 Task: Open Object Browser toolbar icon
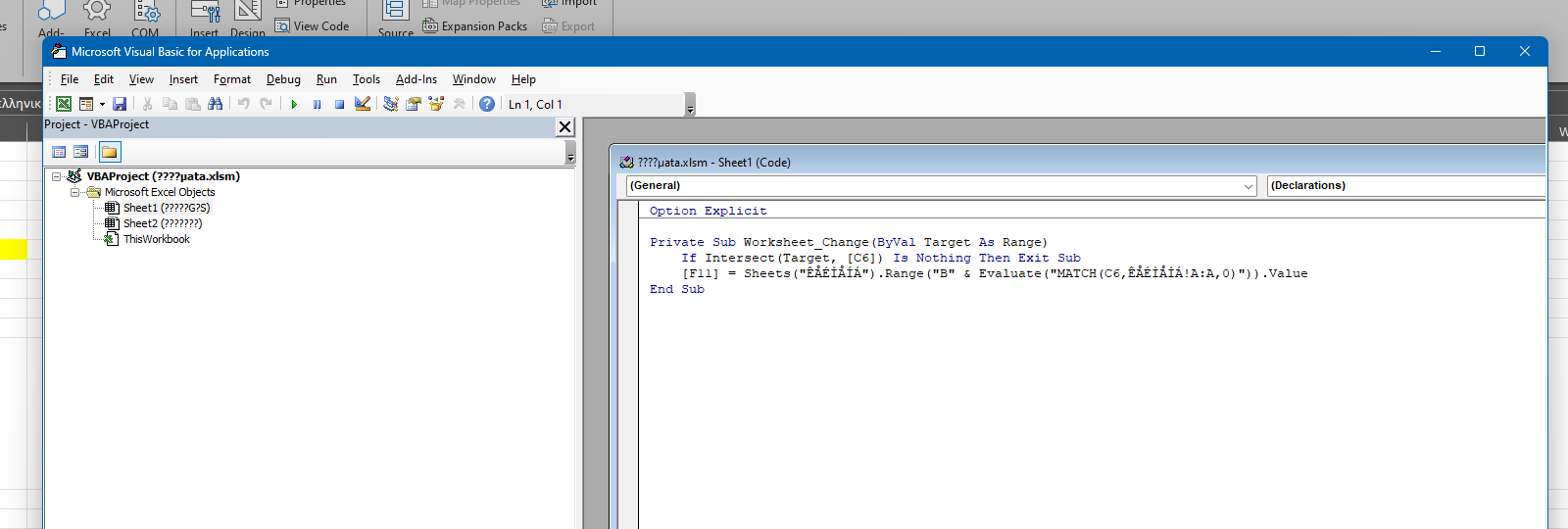(436, 104)
